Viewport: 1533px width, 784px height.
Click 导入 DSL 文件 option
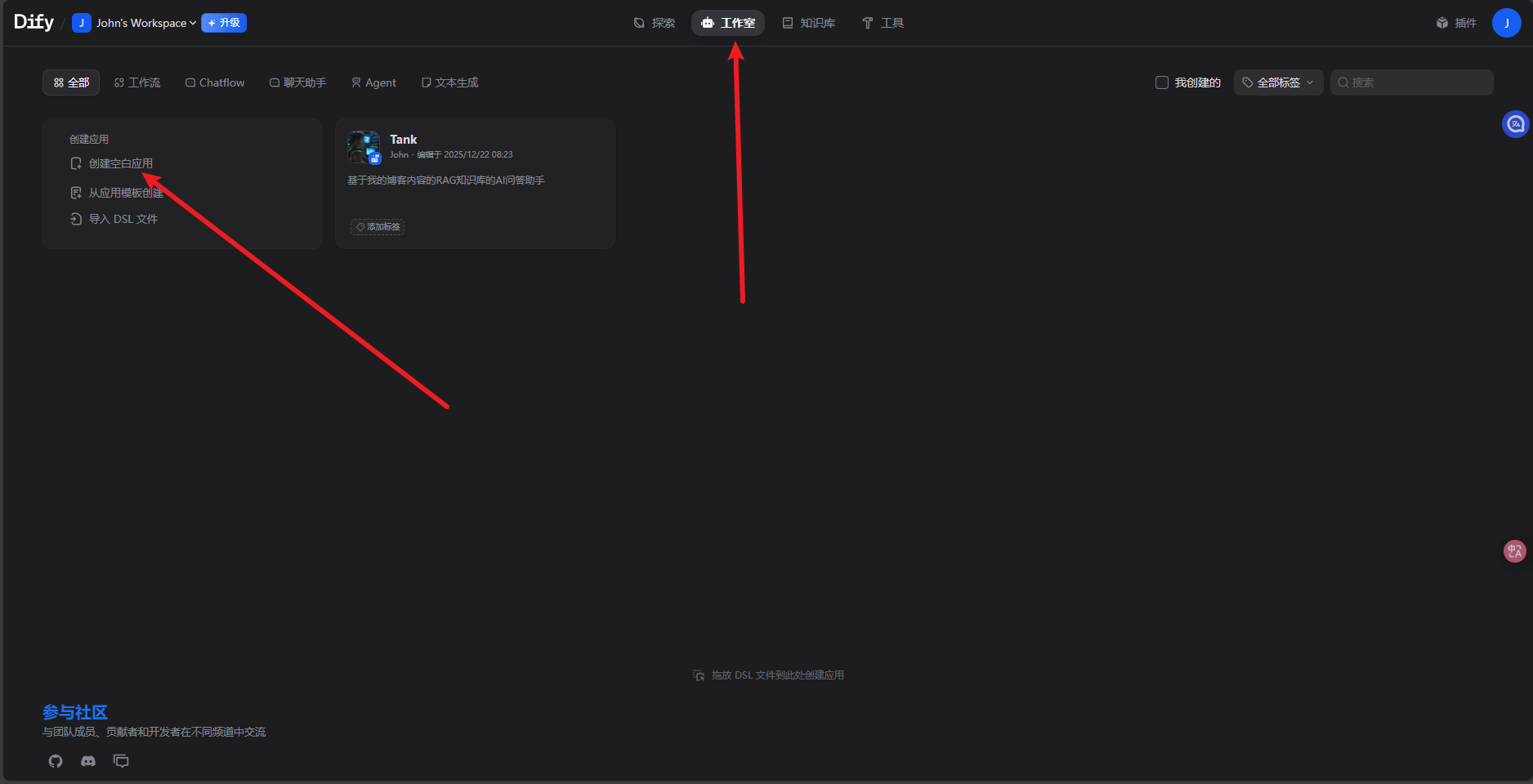click(x=123, y=219)
